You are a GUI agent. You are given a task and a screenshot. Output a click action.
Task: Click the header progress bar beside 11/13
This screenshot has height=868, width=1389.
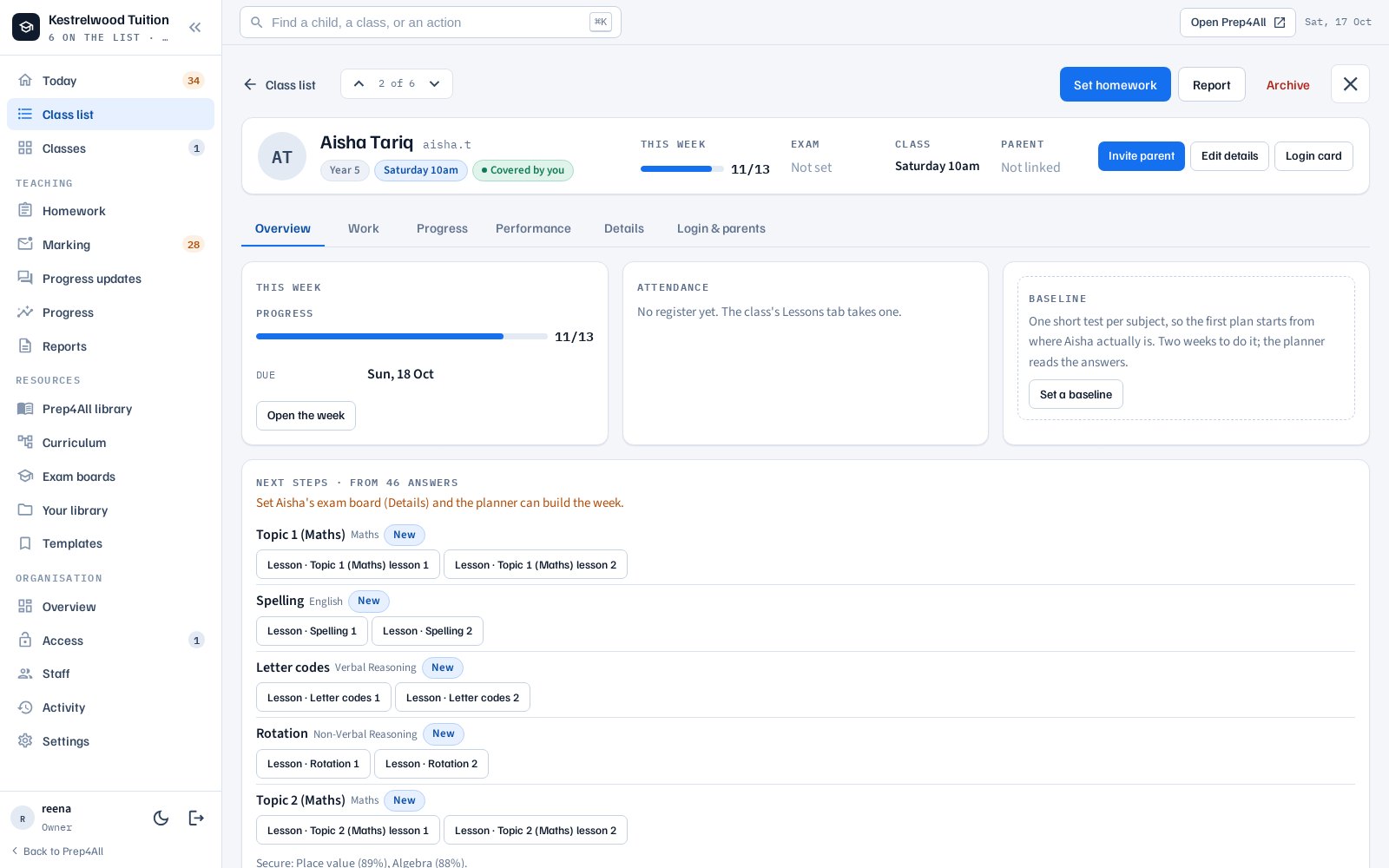point(681,169)
